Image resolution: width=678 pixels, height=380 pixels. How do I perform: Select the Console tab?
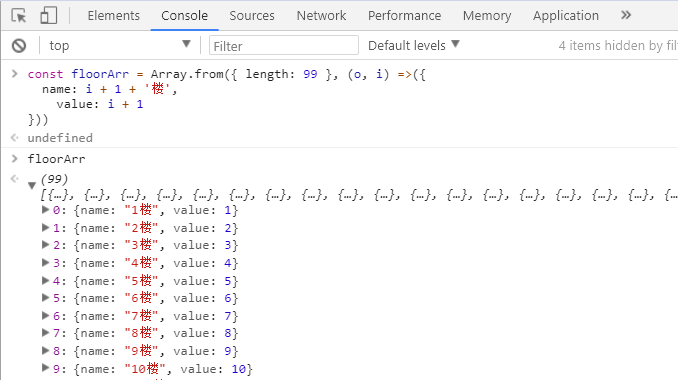185,16
